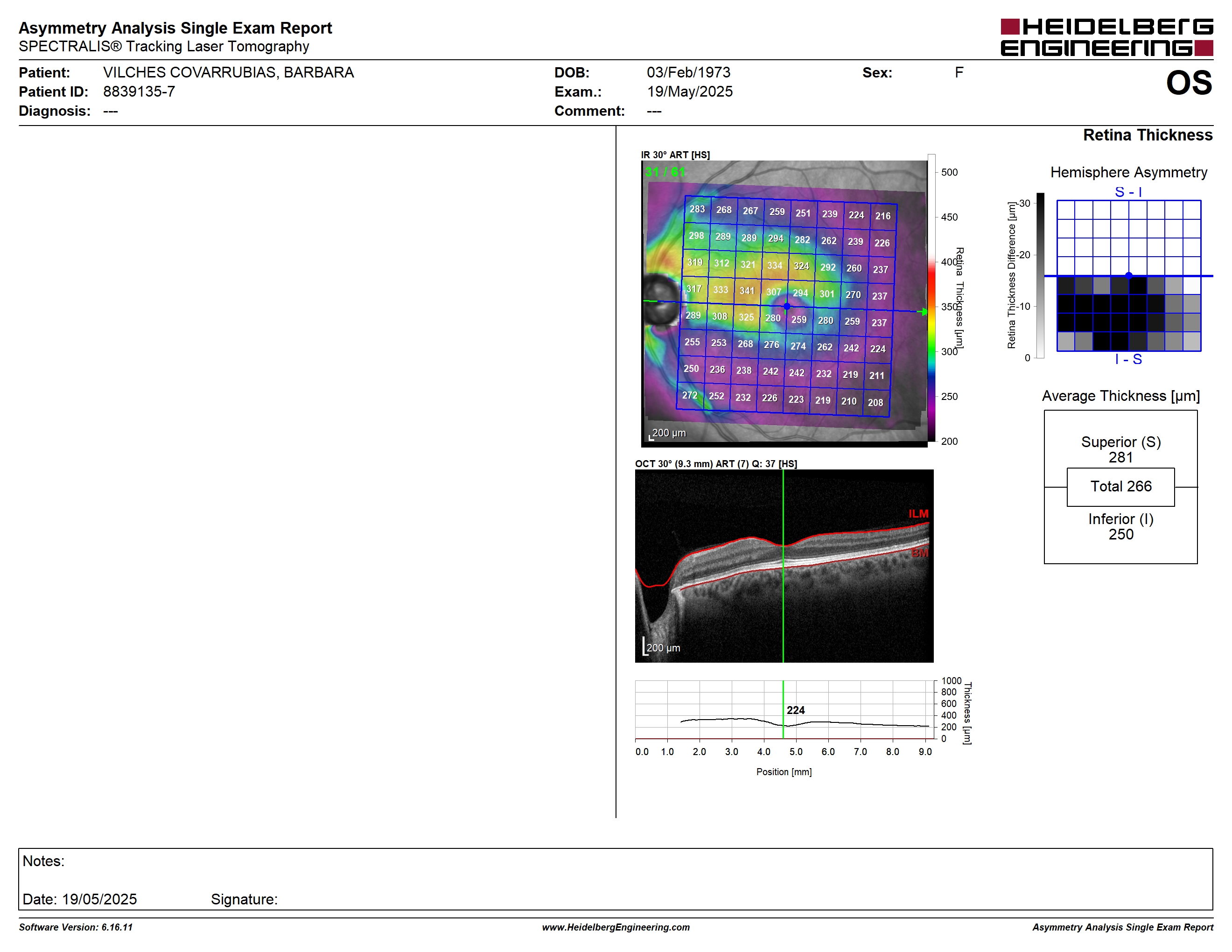The width and height of the screenshot is (1232, 952).
Task: Click the 'Hemisphere Asymmetry' heading
Action: 1129,172
